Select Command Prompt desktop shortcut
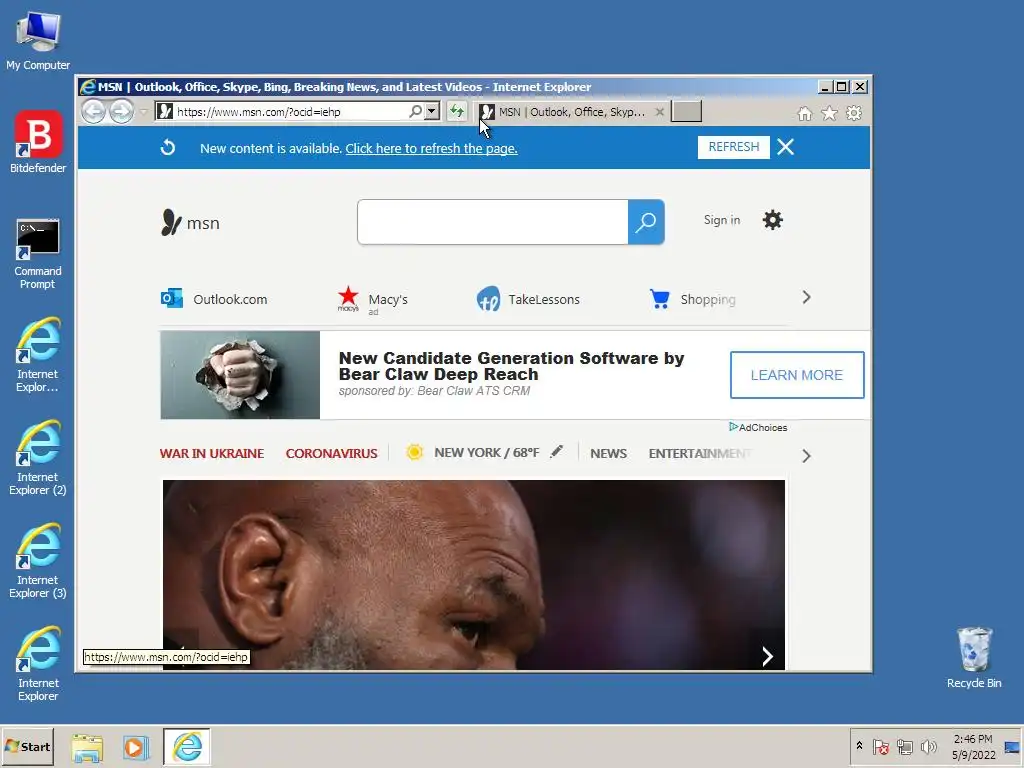Image resolution: width=1024 pixels, height=768 pixels. pyautogui.click(x=38, y=255)
